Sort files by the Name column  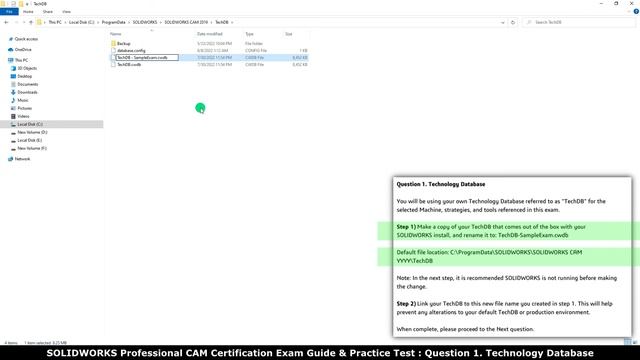(x=116, y=34)
